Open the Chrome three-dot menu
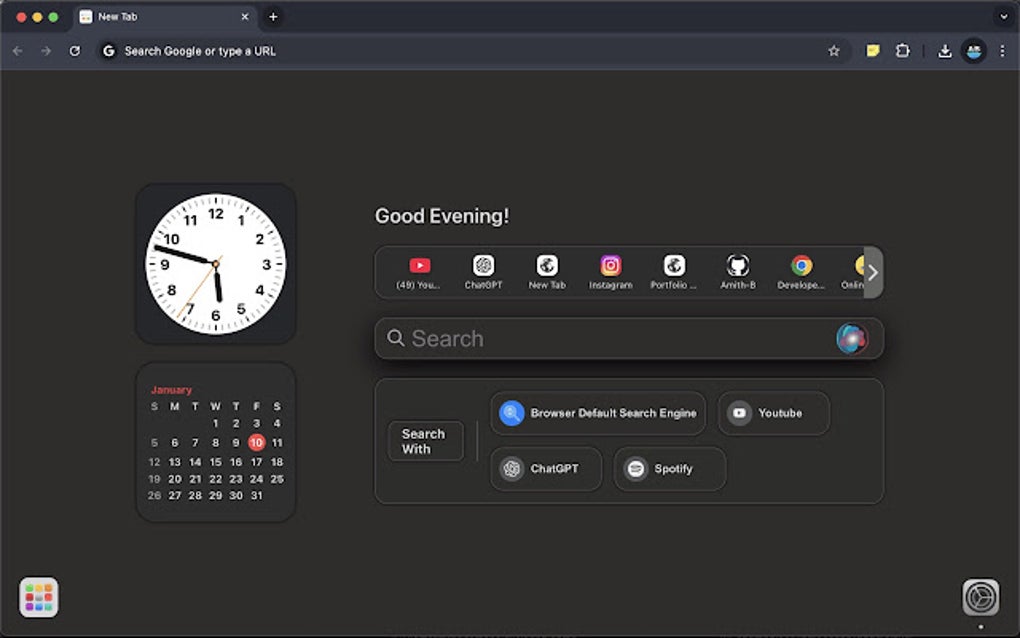This screenshot has height=638, width=1020. coord(1003,50)
